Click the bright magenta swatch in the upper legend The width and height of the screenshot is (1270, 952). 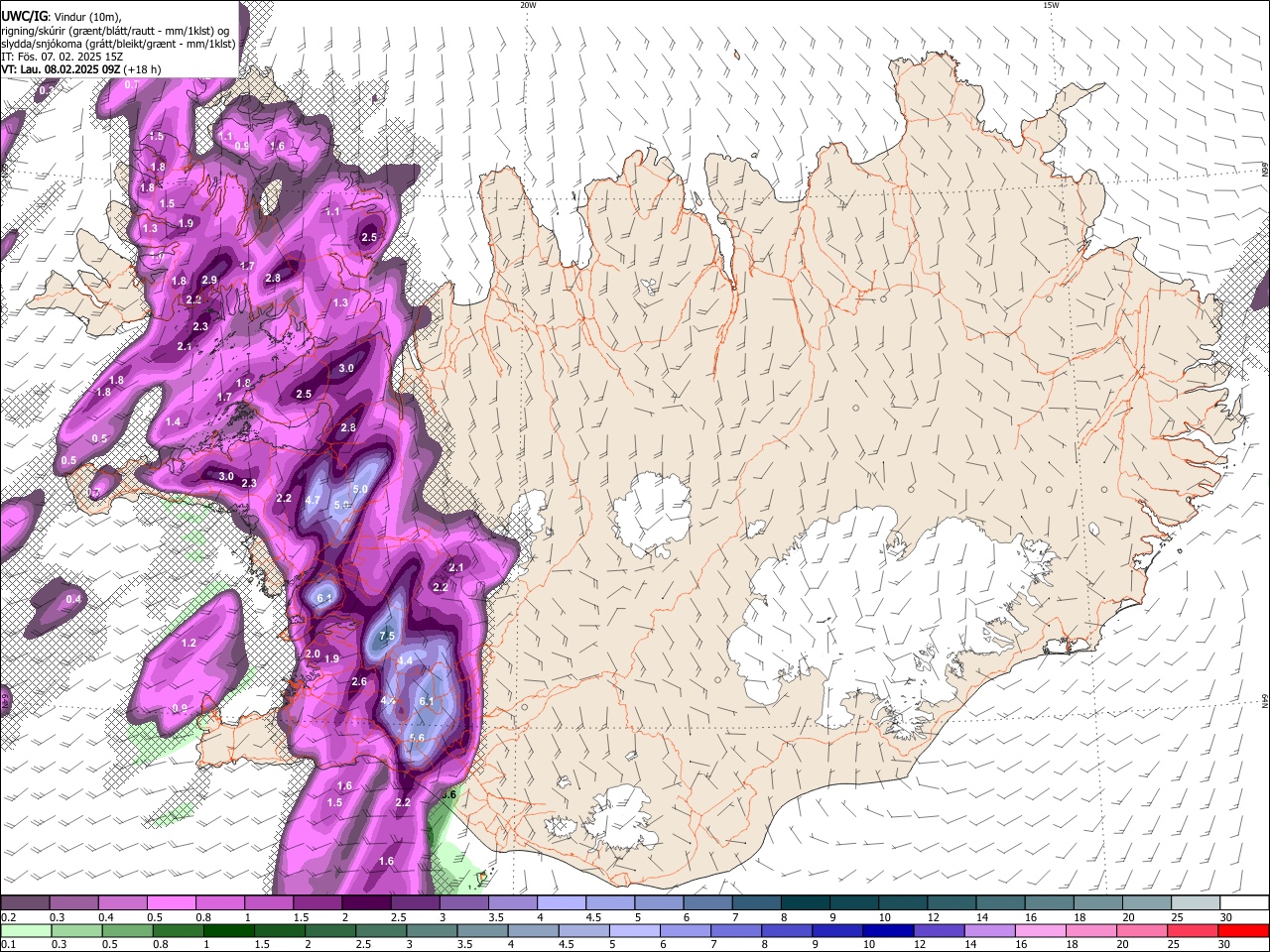(170, 903)
